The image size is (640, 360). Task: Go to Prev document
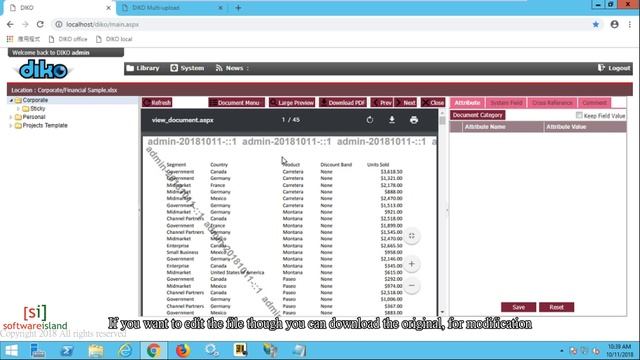382,102
